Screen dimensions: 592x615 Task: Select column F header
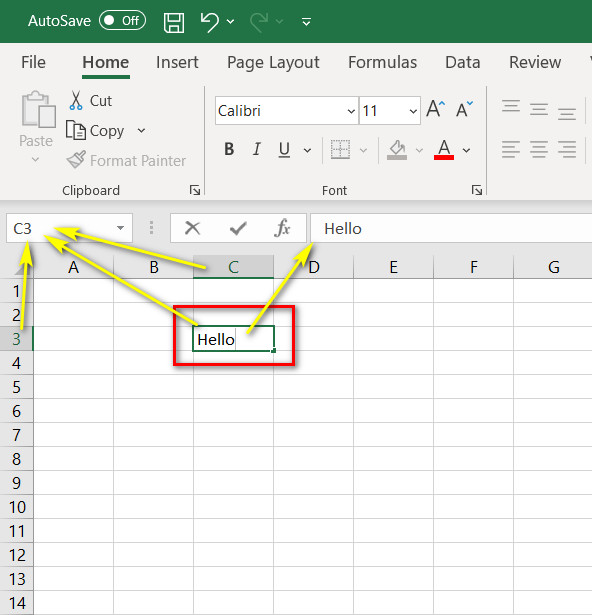(474, 267)
